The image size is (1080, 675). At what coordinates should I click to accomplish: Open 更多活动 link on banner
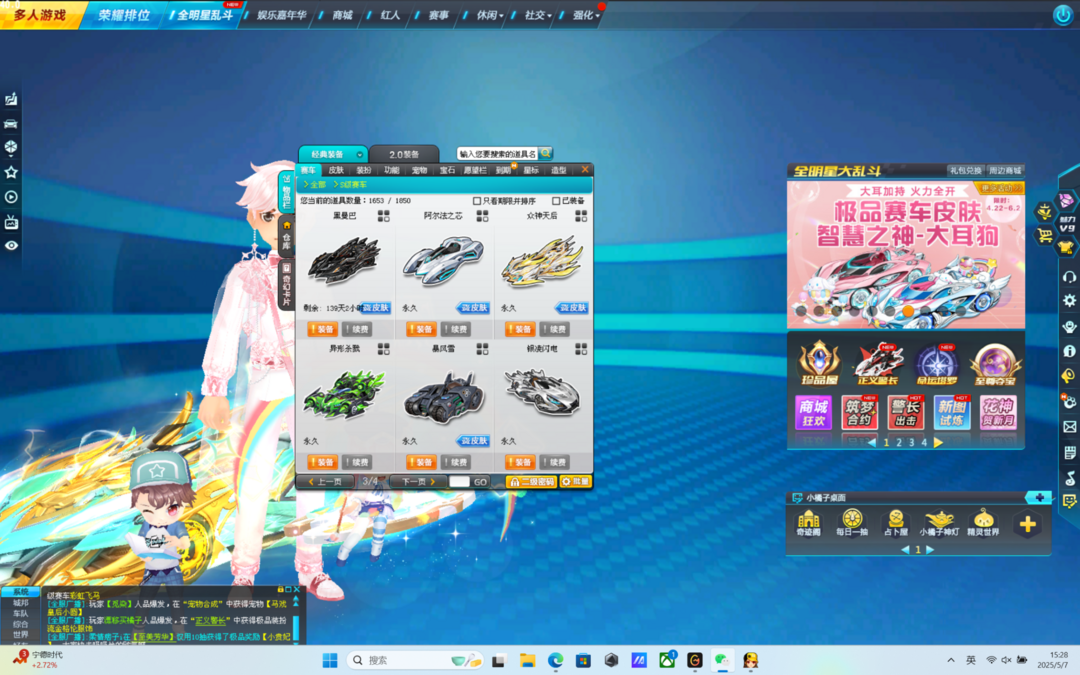999,188
